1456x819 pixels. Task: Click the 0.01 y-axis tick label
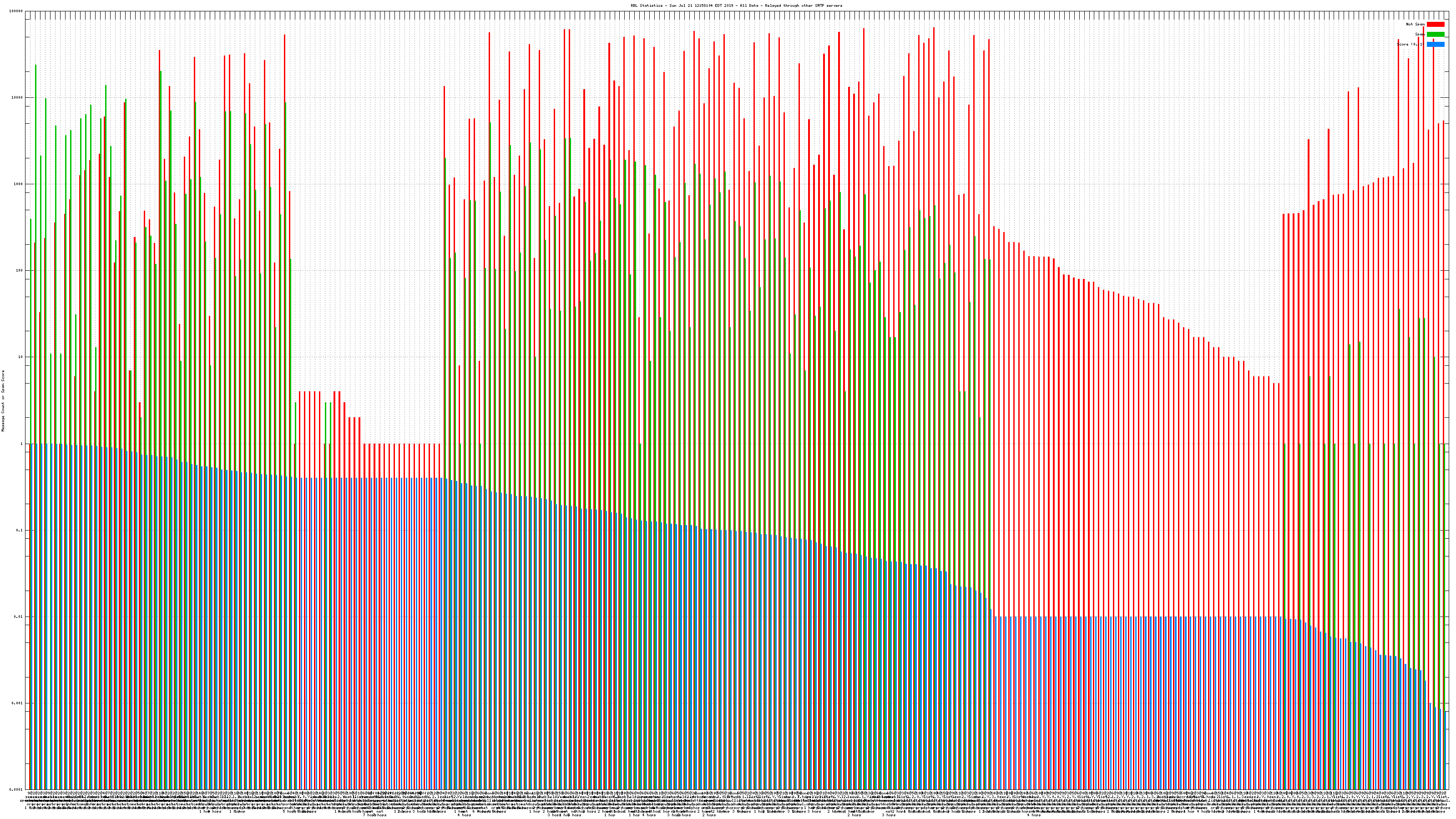click(x=18, y=617)
